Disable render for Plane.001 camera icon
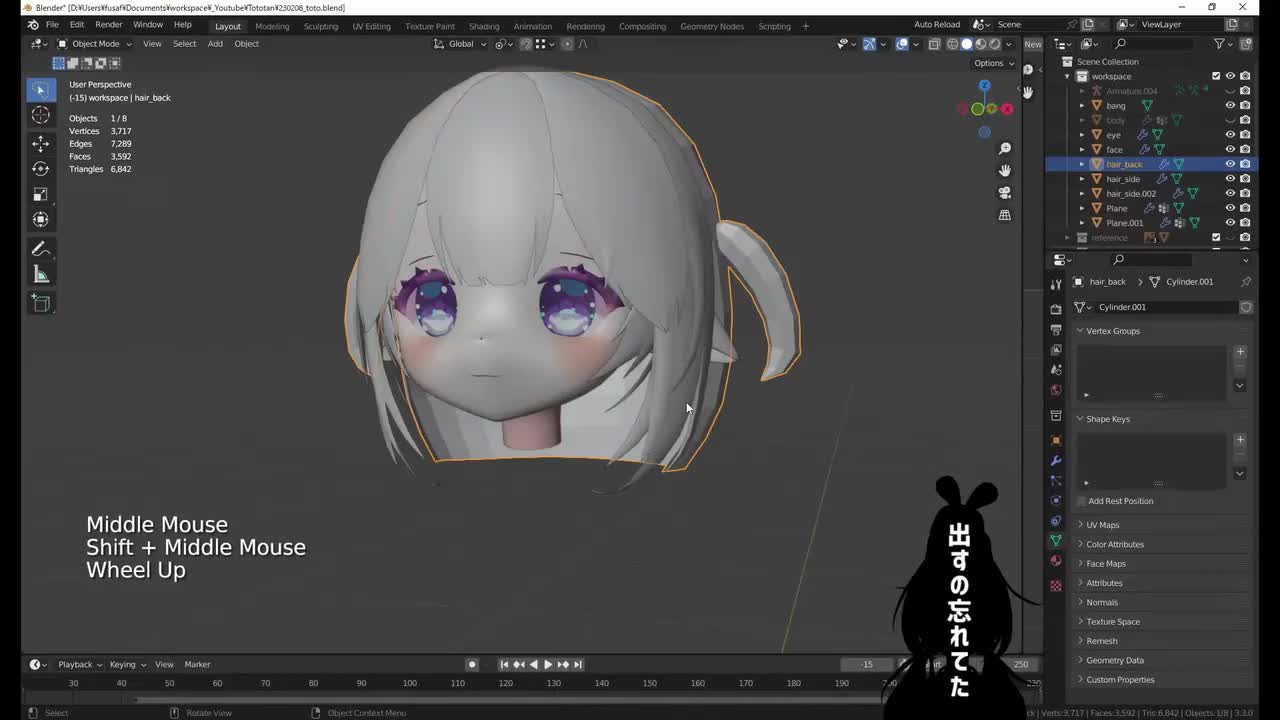 click(x=1244, y=223)
